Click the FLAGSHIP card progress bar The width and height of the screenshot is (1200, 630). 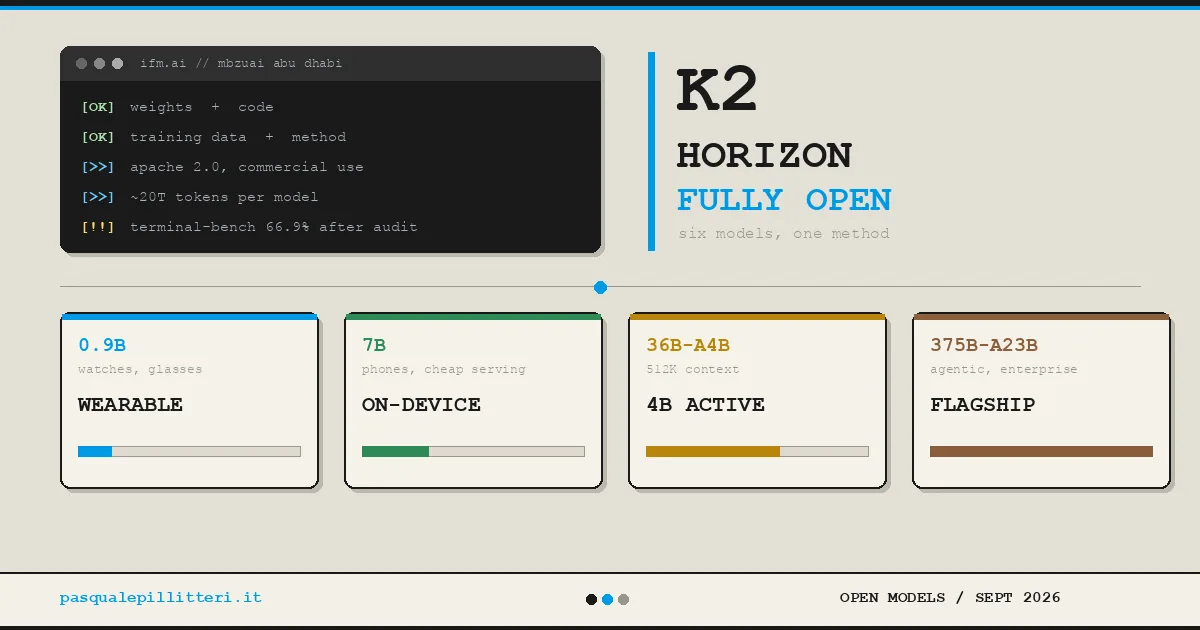click(1041, 452)
